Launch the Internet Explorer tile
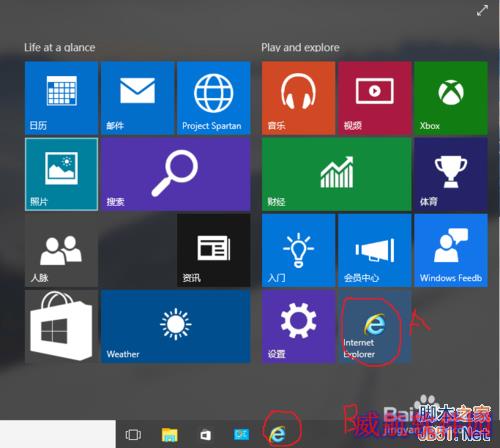 coord(375,326)
